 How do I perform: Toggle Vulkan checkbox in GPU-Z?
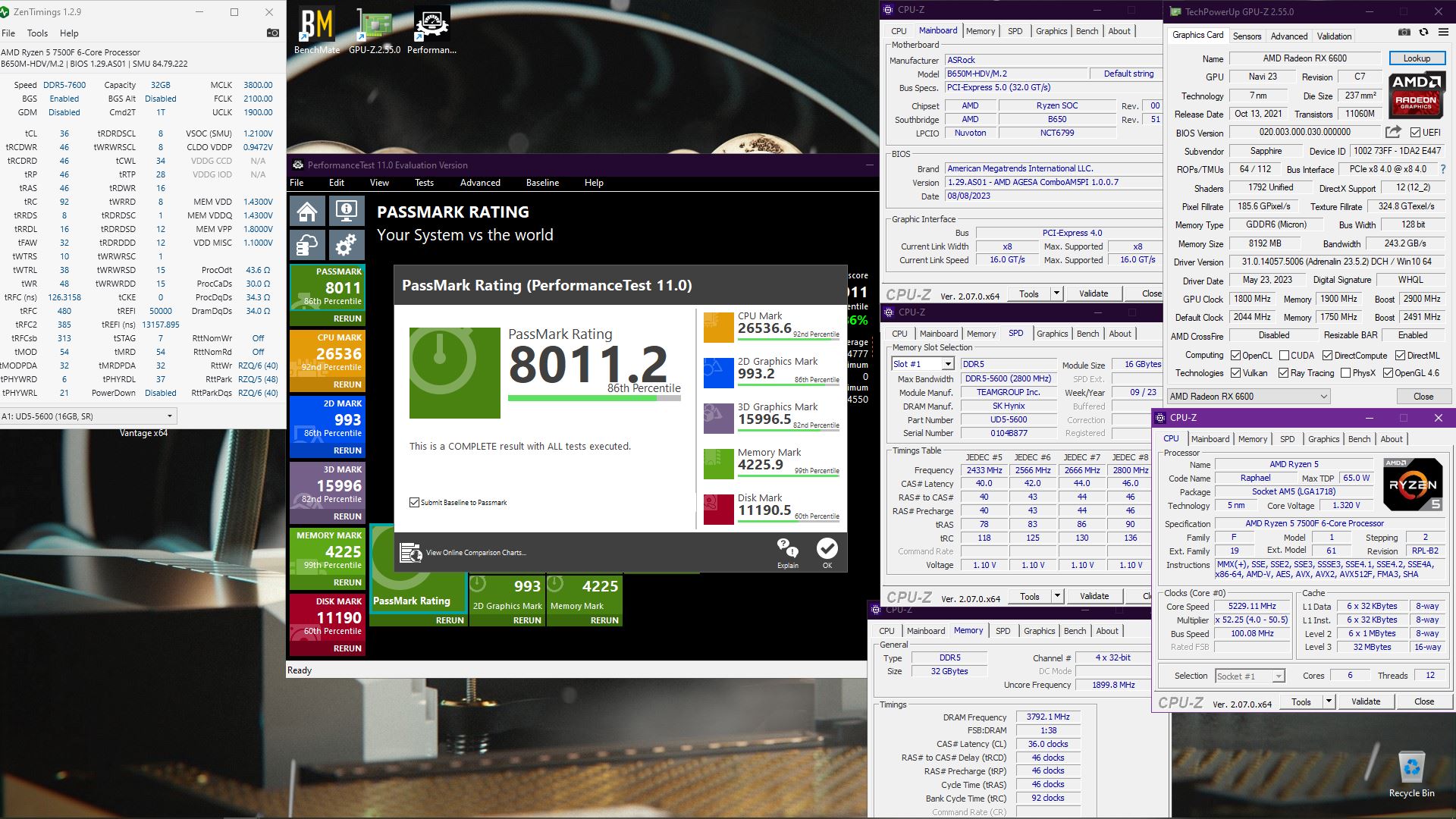tap(1235, 373)
